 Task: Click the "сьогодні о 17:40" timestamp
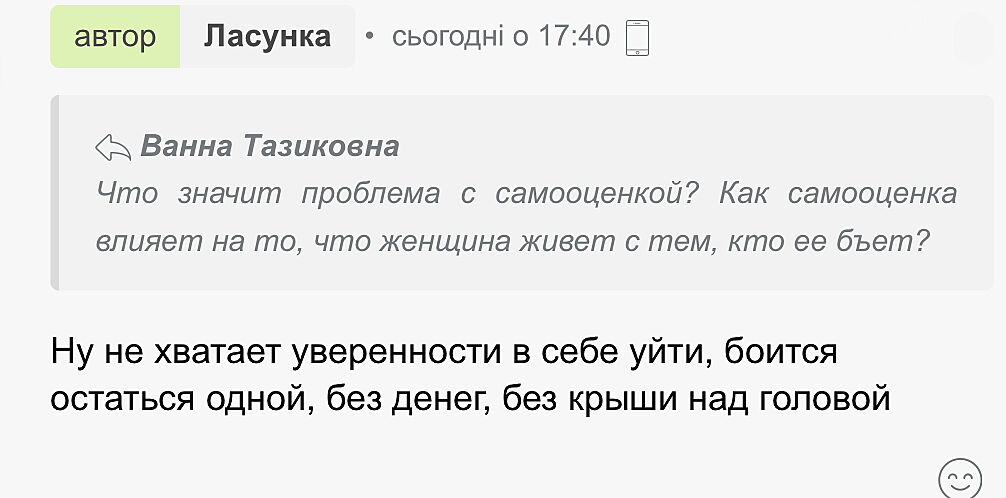[x=500, y=37]
